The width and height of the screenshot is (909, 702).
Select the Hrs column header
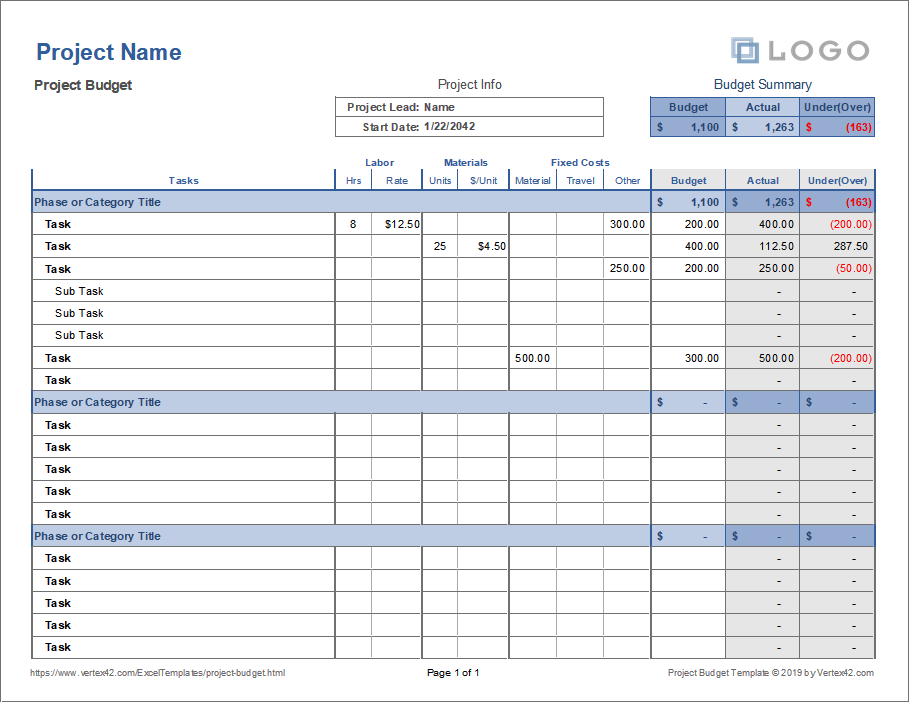point(353,181)
